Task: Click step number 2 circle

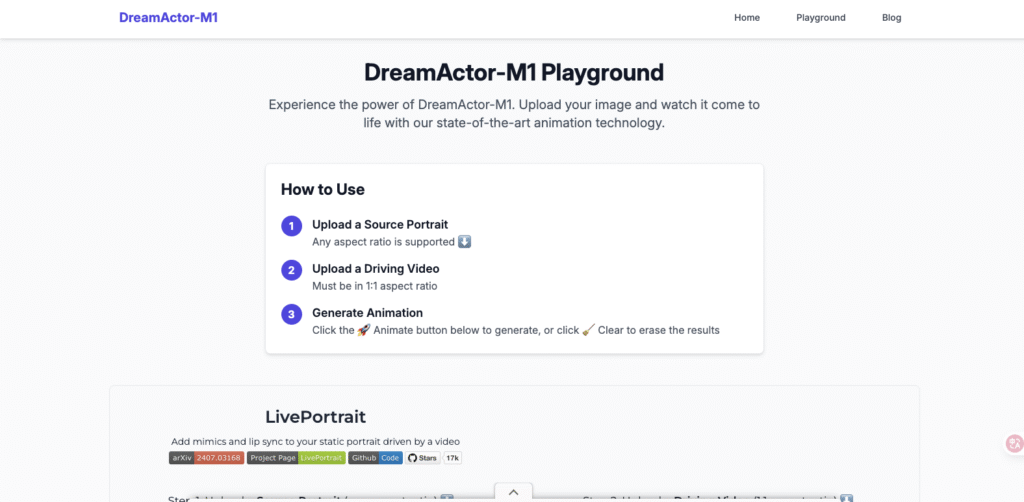Action: point(291,270)
